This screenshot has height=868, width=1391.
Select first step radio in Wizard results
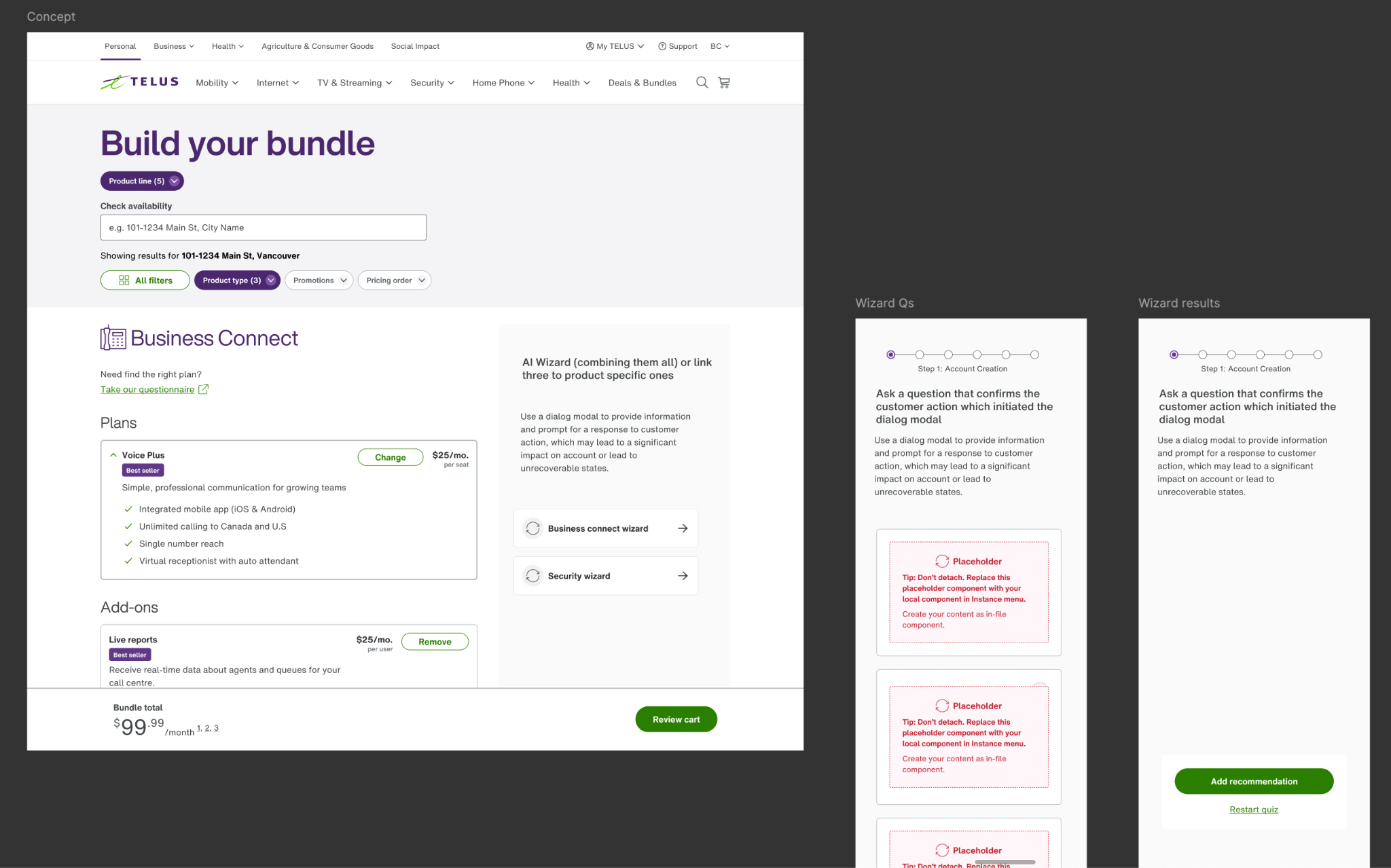tap(1174, 355)
